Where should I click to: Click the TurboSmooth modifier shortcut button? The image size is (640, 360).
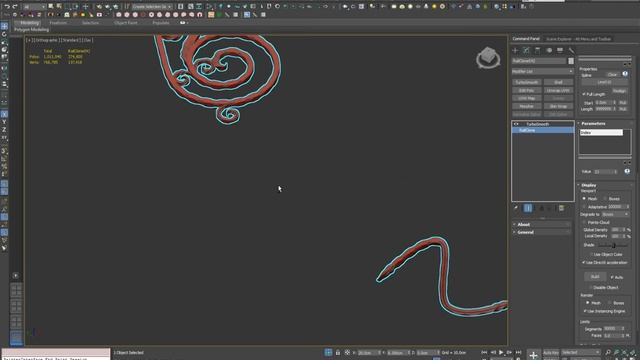coord(527,82)
